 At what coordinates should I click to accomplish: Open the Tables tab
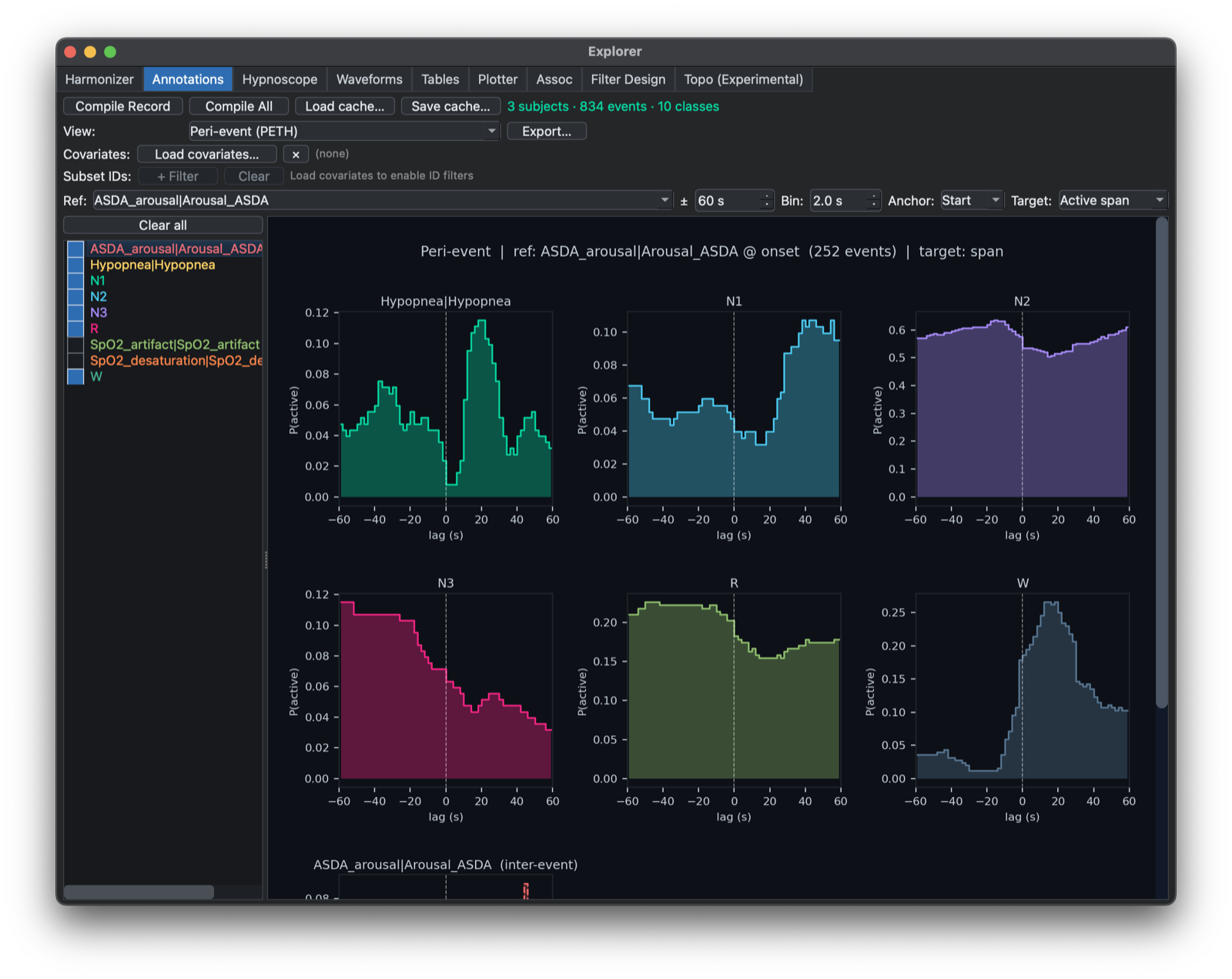coord(440,79)
